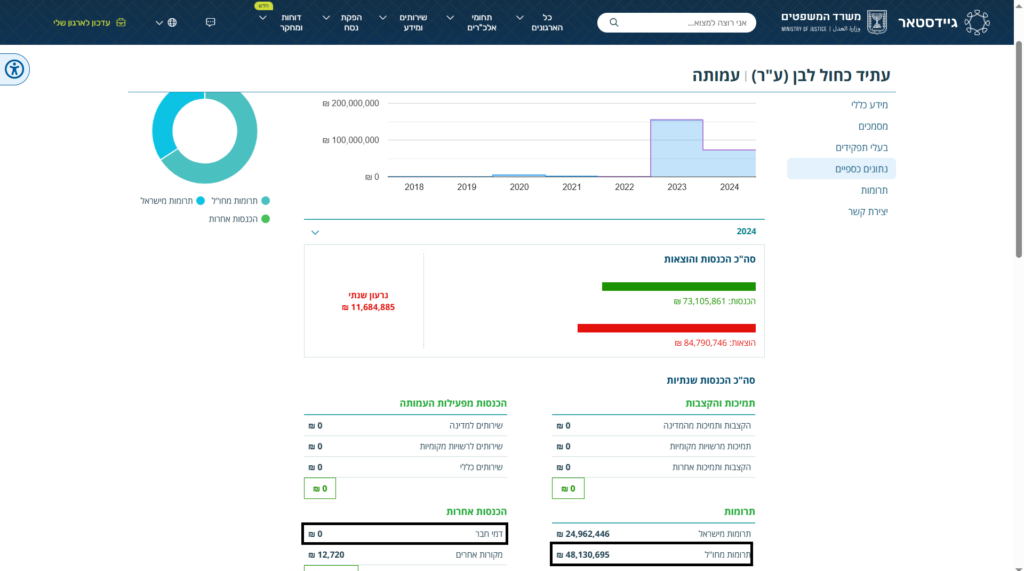Click the GuideStar logo icon
This screenshot has height=571, width=1024.
point(977,22)
